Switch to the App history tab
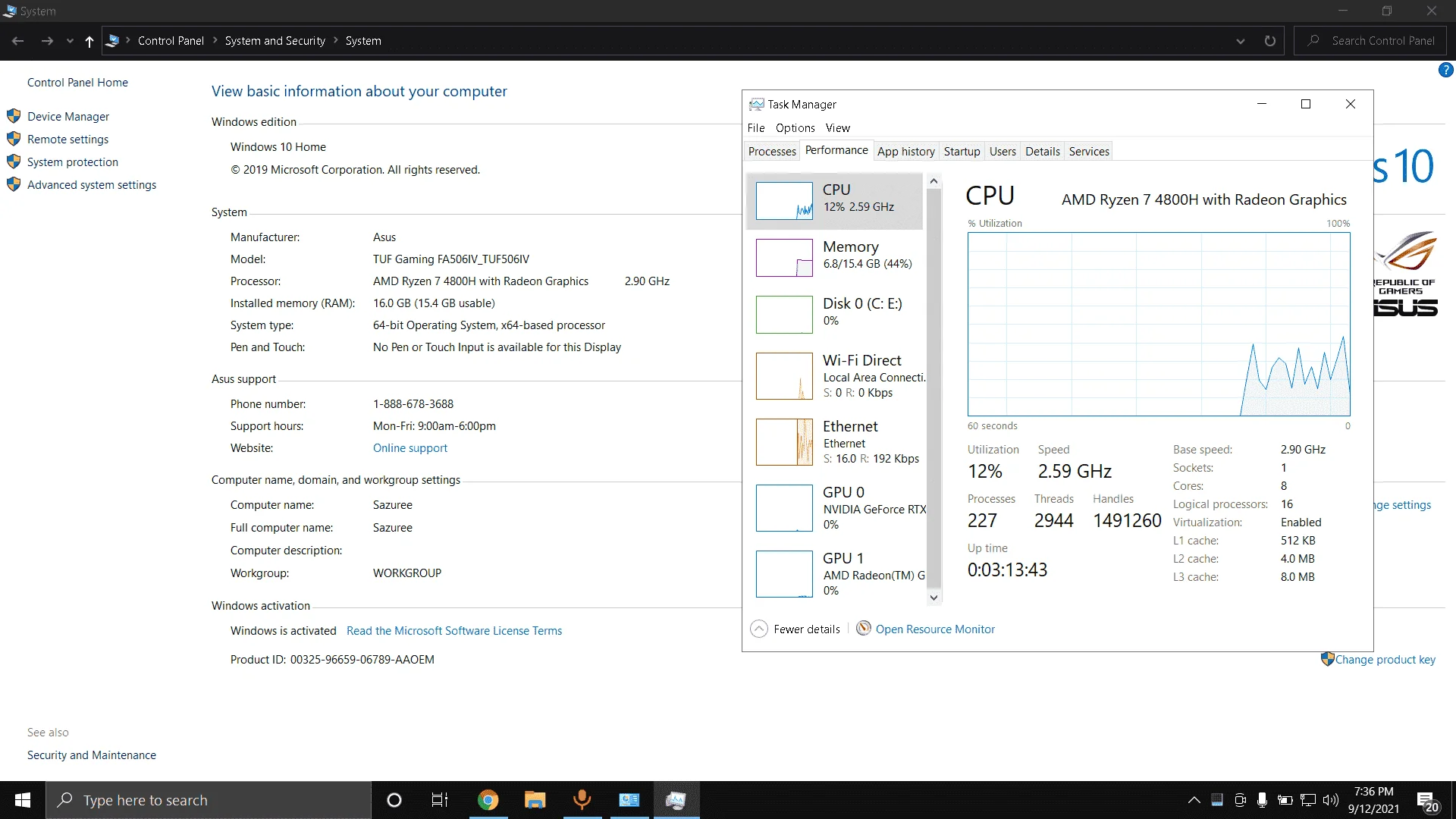The height and width of the screenshot is (819, 1456). (905, 151)
